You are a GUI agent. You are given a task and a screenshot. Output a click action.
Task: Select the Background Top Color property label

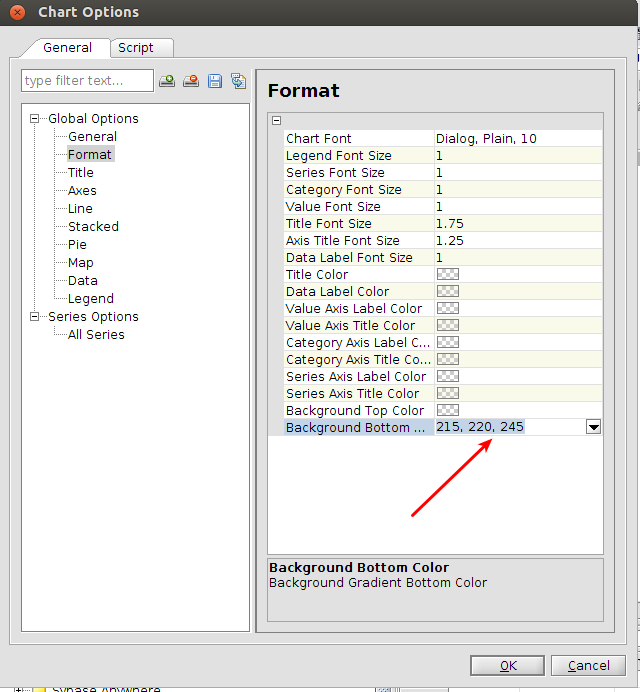(355, 410)
